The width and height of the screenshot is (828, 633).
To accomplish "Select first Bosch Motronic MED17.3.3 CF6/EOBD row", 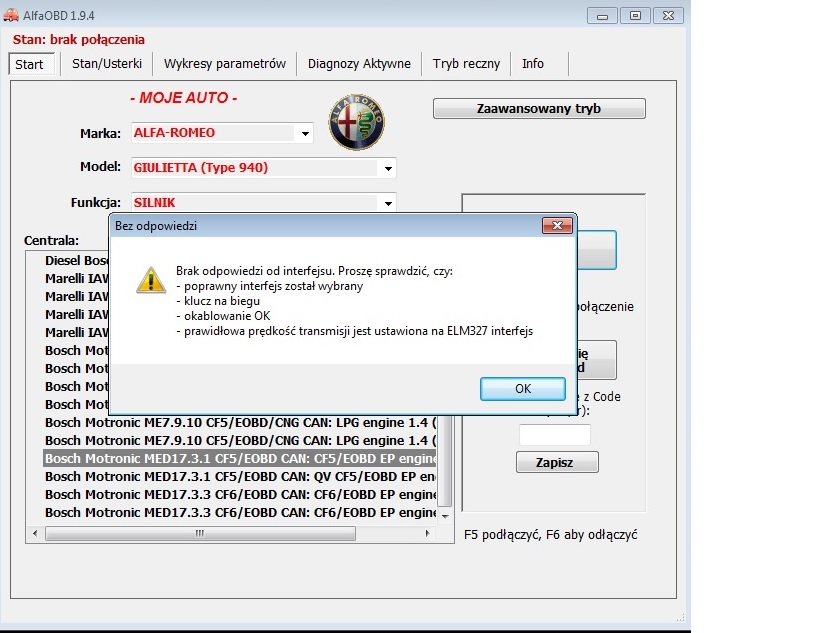I will [241, 495].
